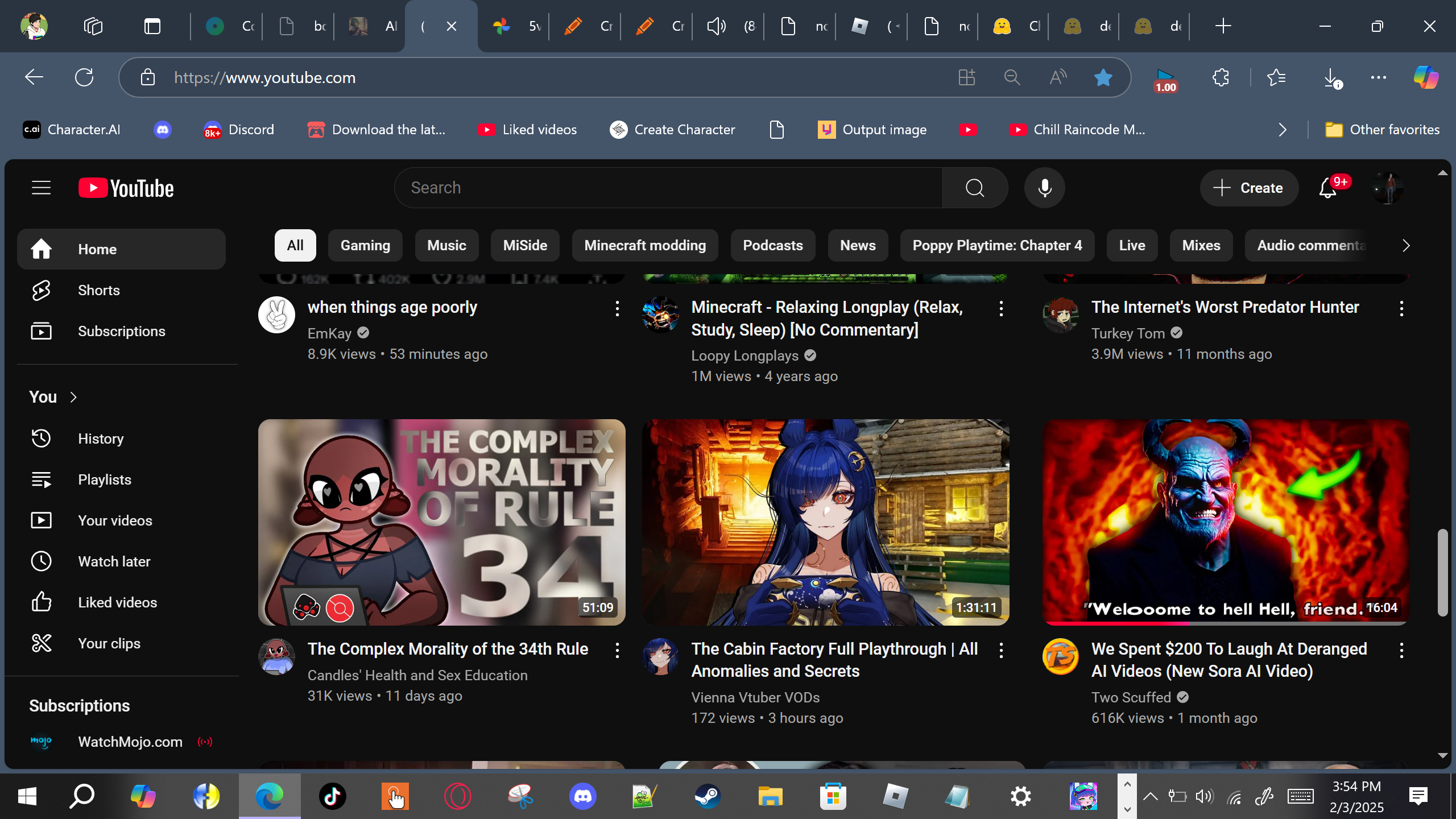Click the browser address bar URL
1456x819 pixels.
tap(265, 77)
